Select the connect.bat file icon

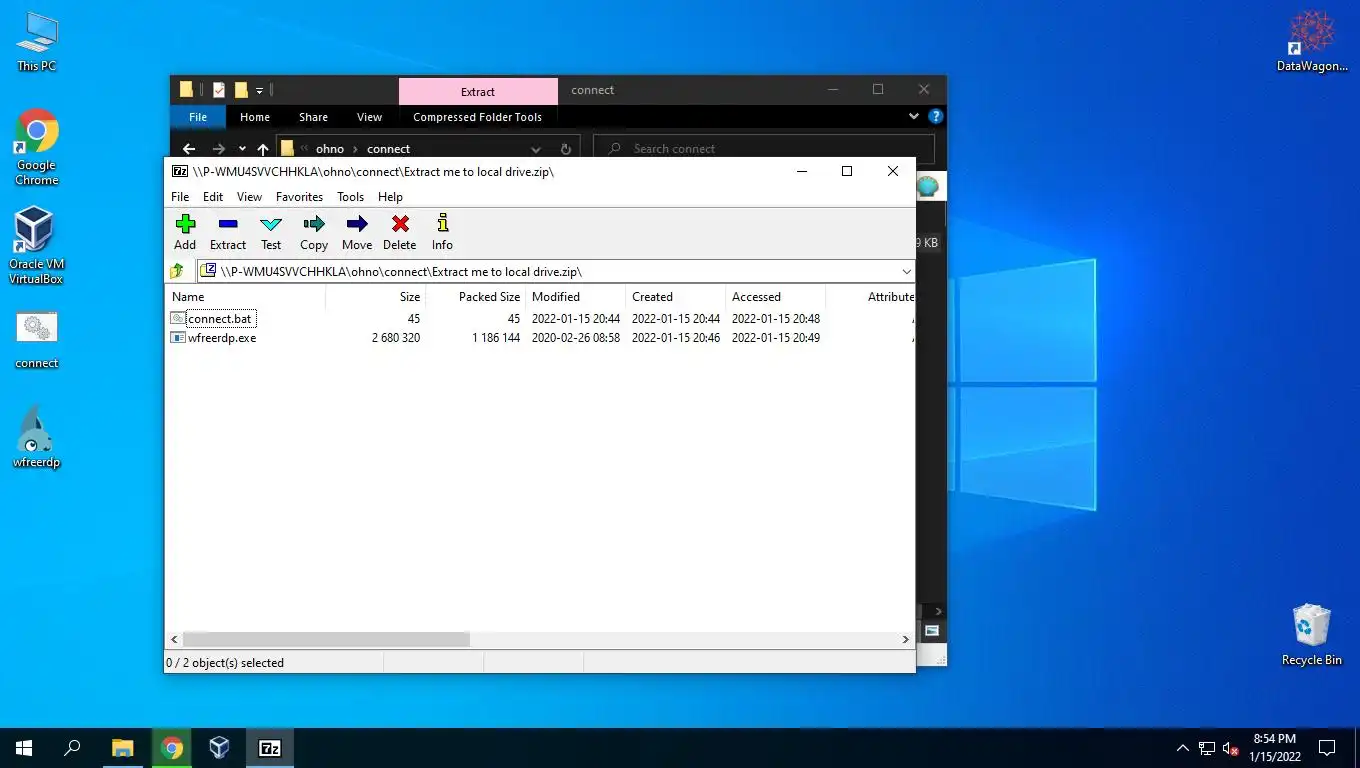[x=178, y=319]
